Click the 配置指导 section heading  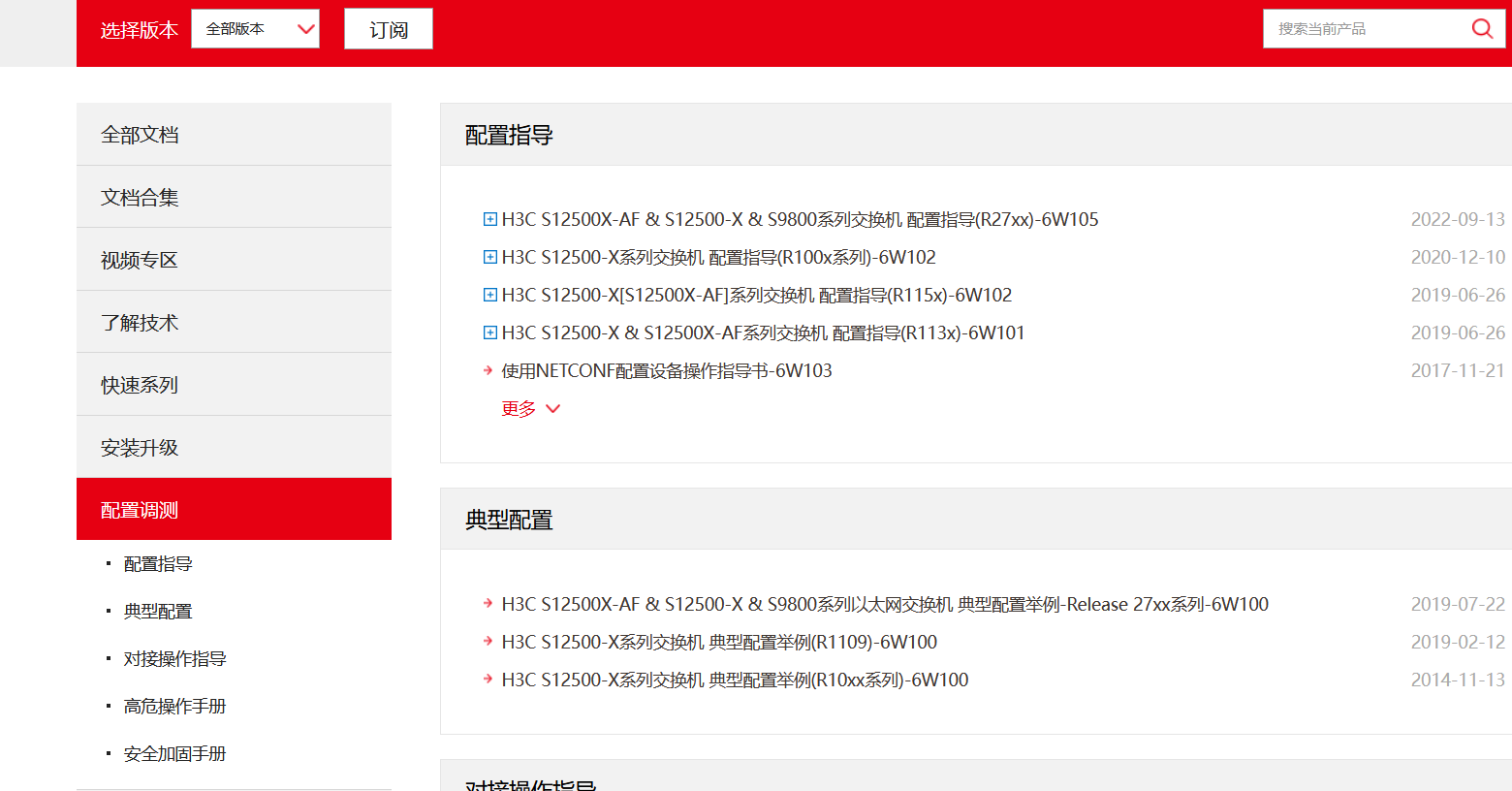[509, 136]
